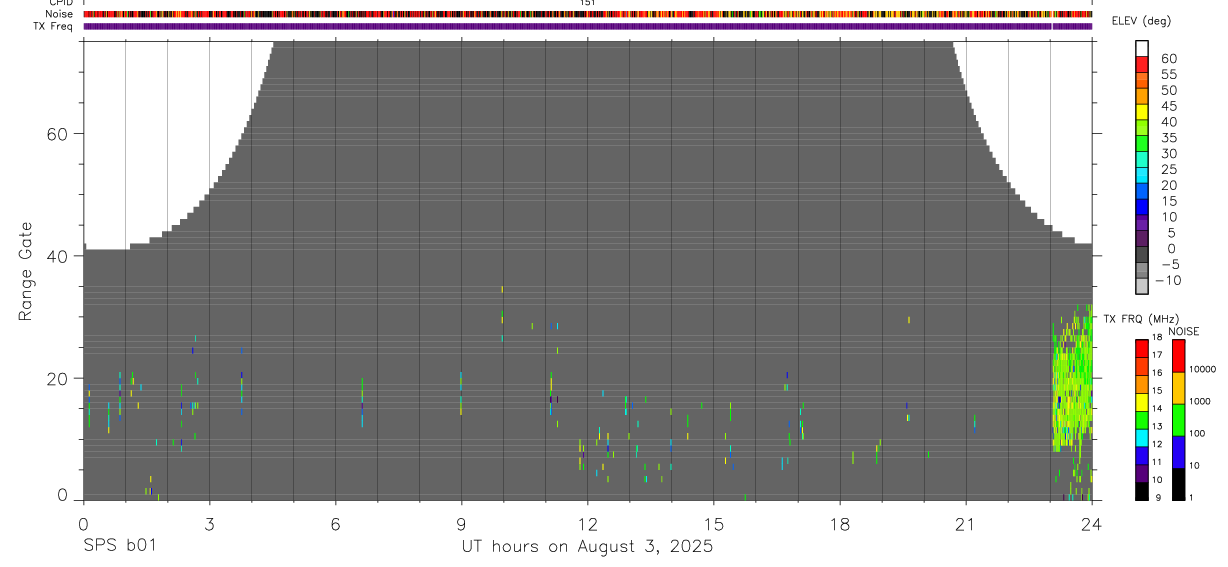Click the multicolored Noise strip above the plot

click(587, 14)
